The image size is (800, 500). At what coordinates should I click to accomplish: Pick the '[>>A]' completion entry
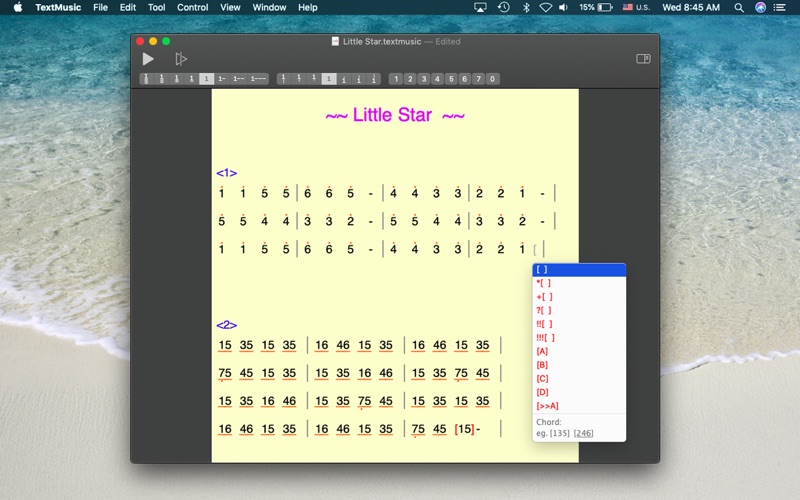(x=579, y=406)
